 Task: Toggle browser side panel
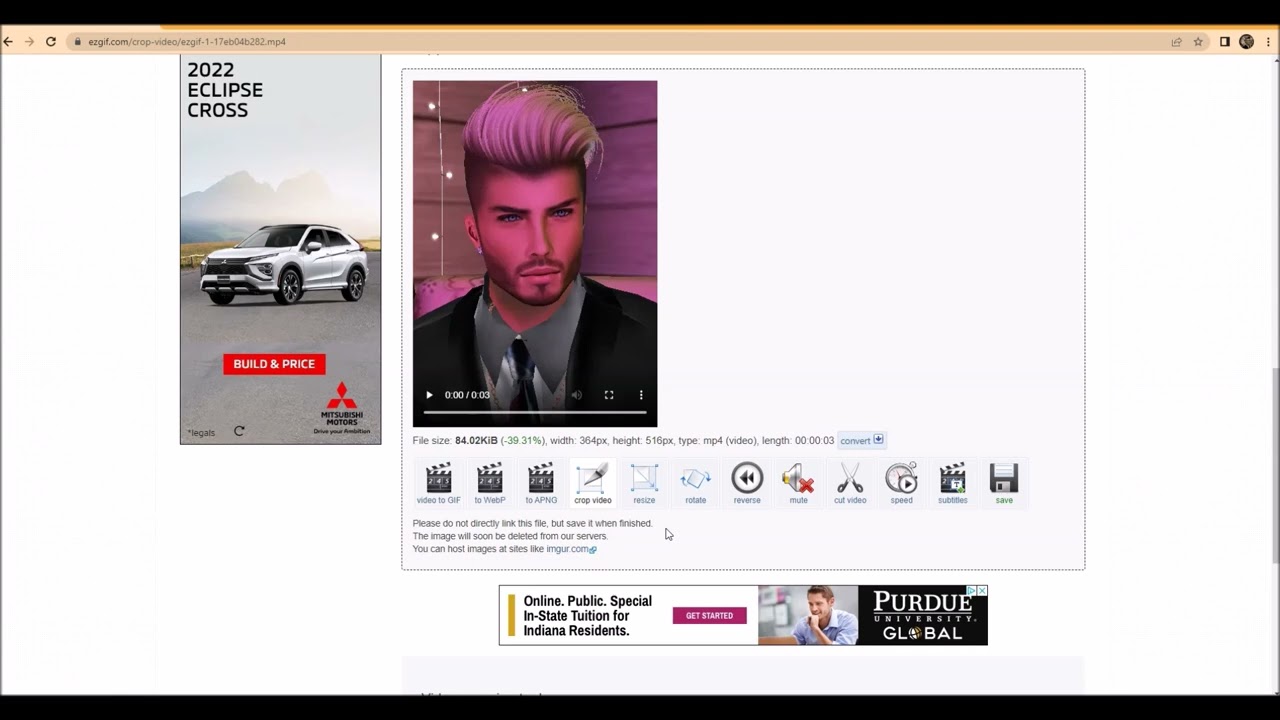1225,42
